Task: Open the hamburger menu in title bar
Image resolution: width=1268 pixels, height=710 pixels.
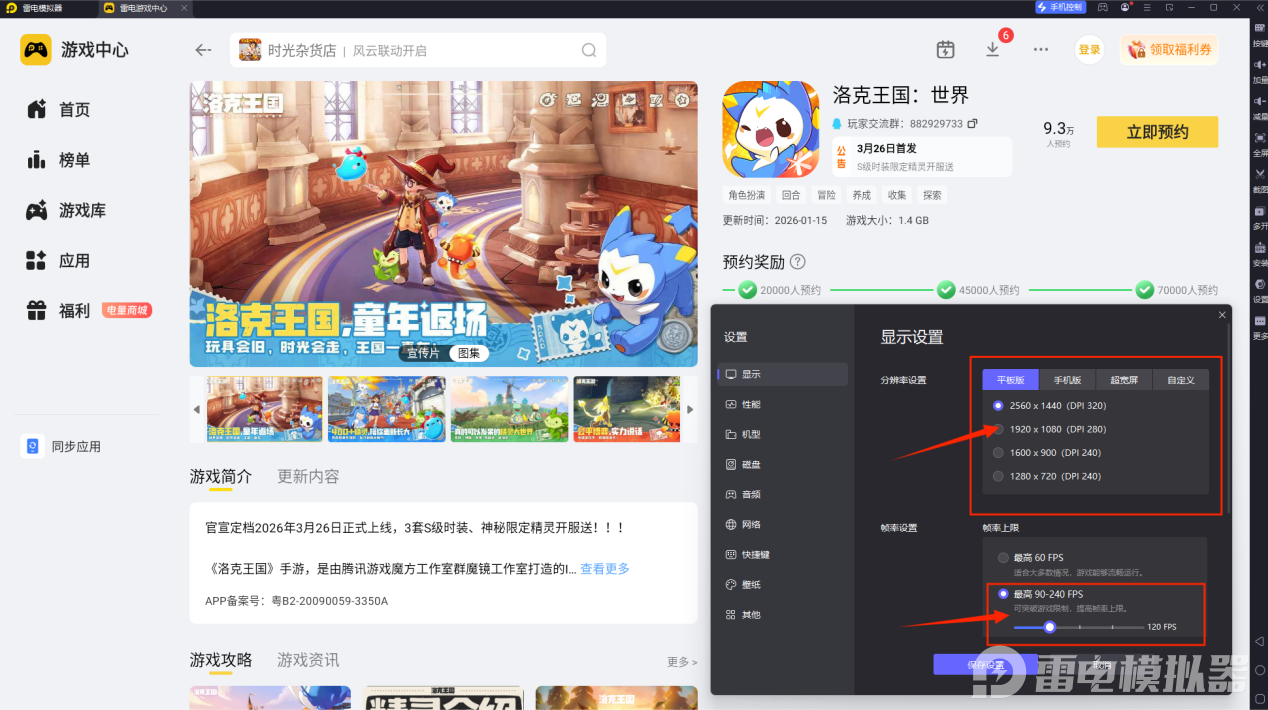Action: [1147, 7]
